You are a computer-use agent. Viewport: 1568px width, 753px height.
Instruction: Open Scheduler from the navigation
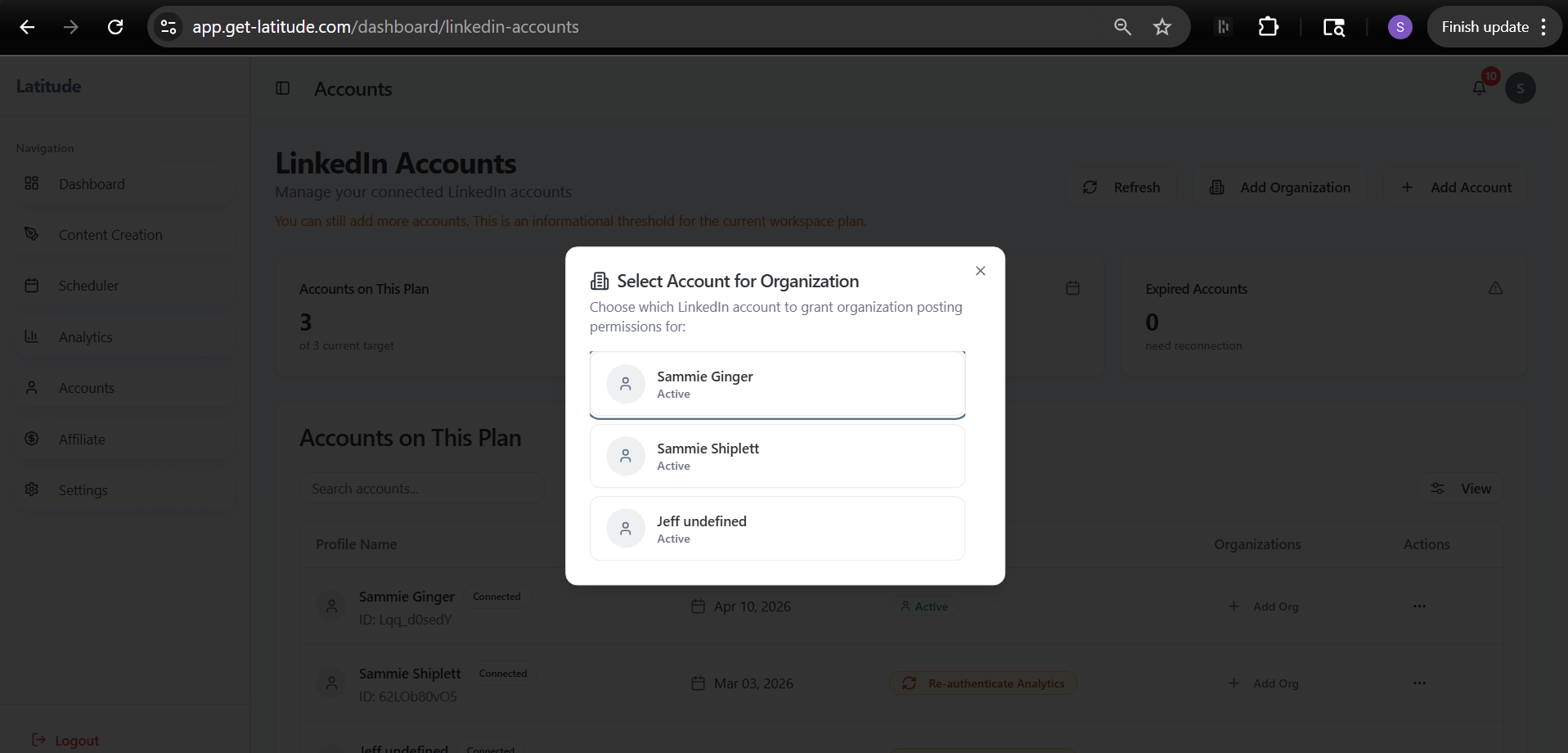(88, 286)
